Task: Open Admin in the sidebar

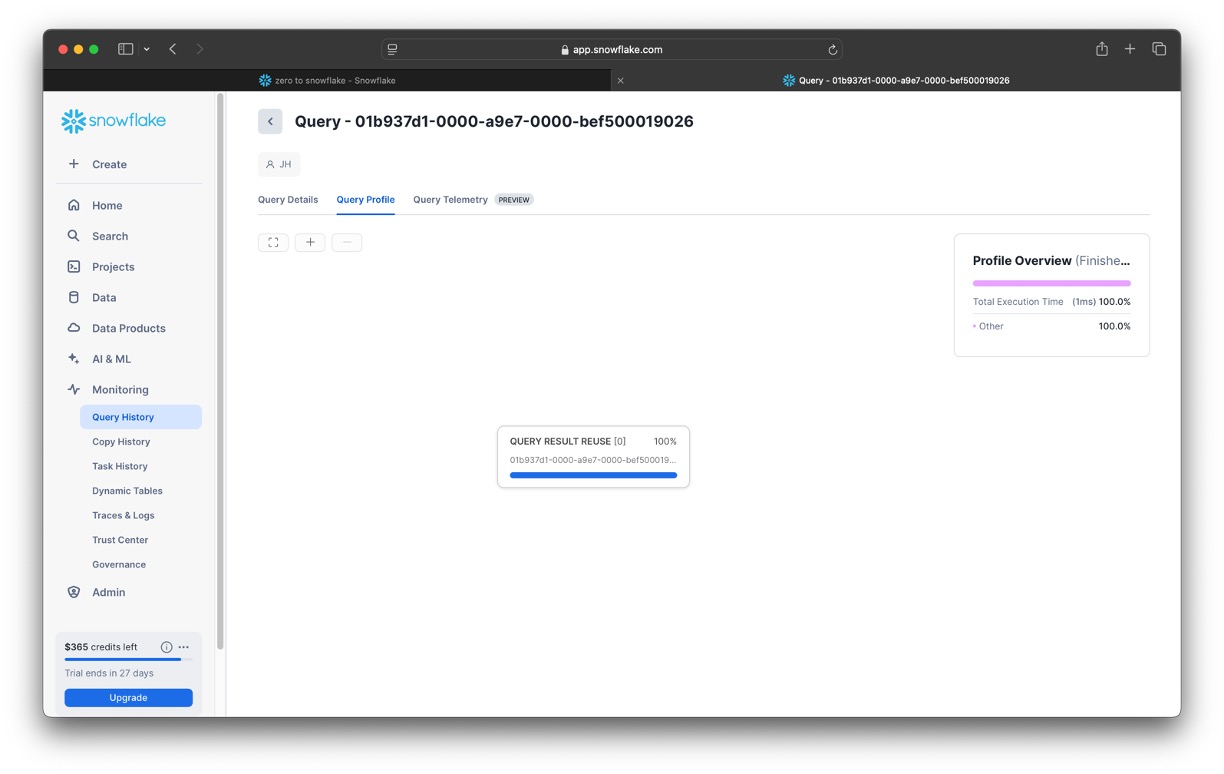Action: 109,592
